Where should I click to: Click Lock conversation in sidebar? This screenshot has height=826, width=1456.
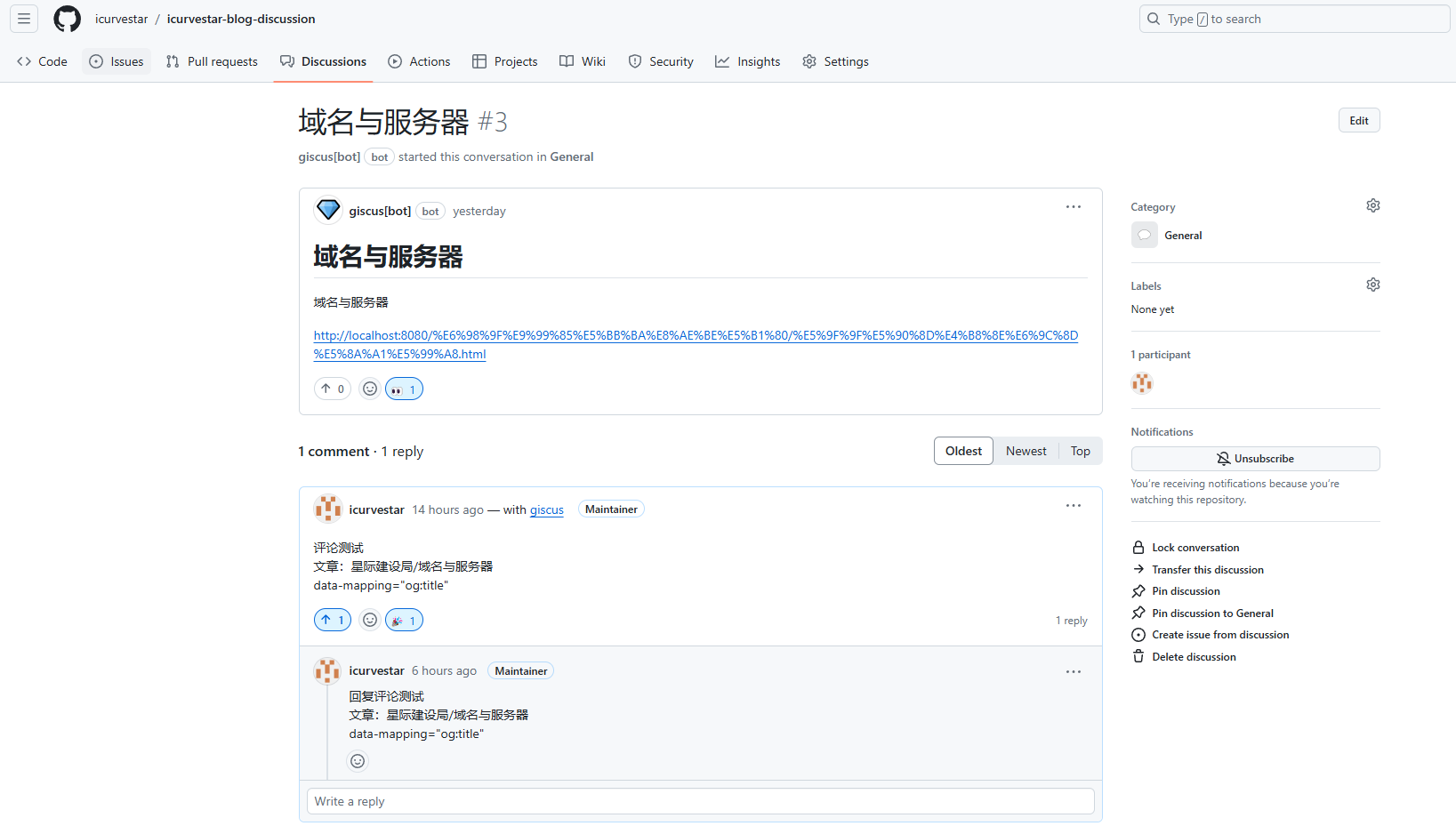(x=1195, y=548)
